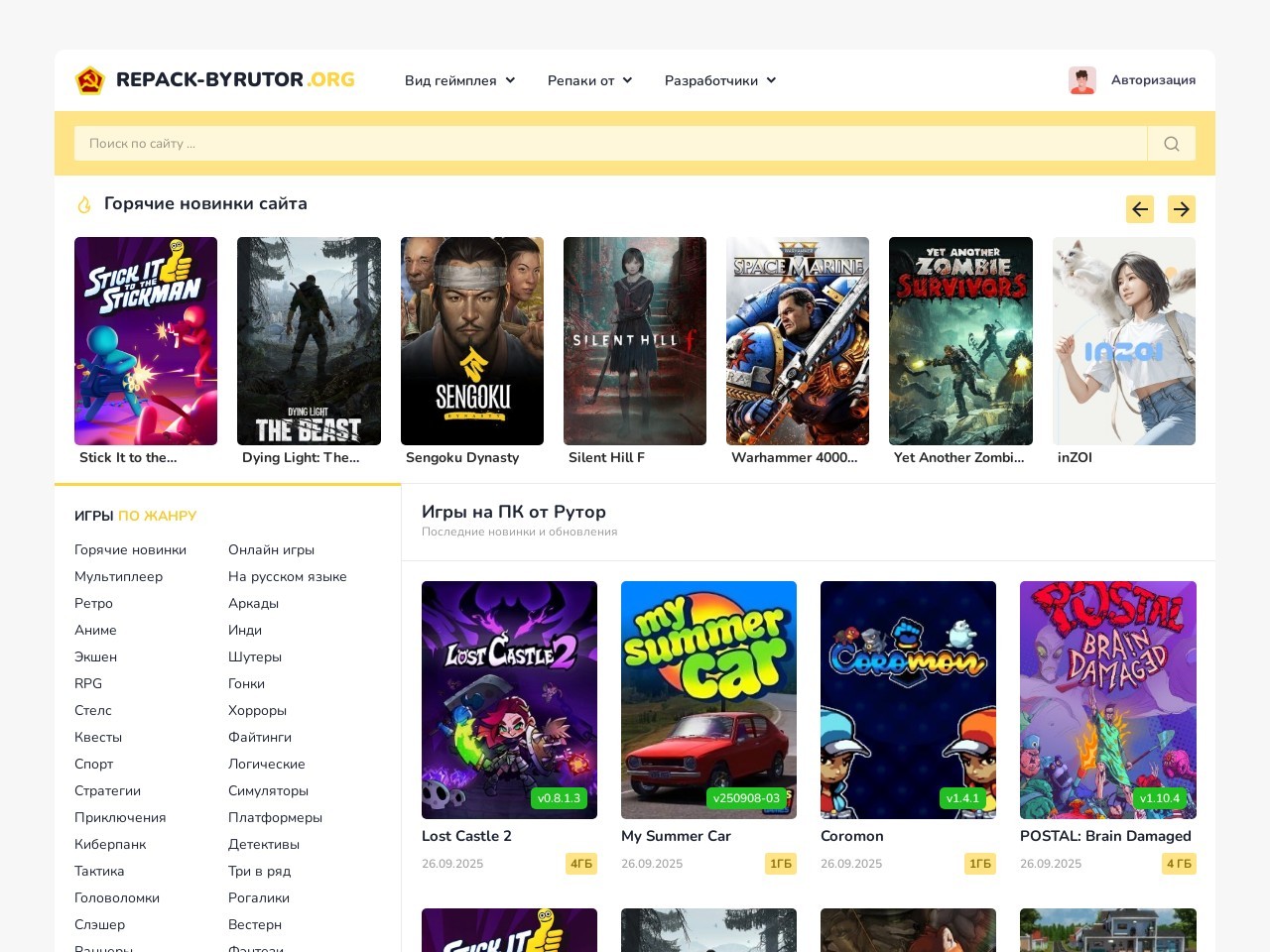Select the RPG genre link
Viewport: 1270px width, 952px height.
[88, 683]
